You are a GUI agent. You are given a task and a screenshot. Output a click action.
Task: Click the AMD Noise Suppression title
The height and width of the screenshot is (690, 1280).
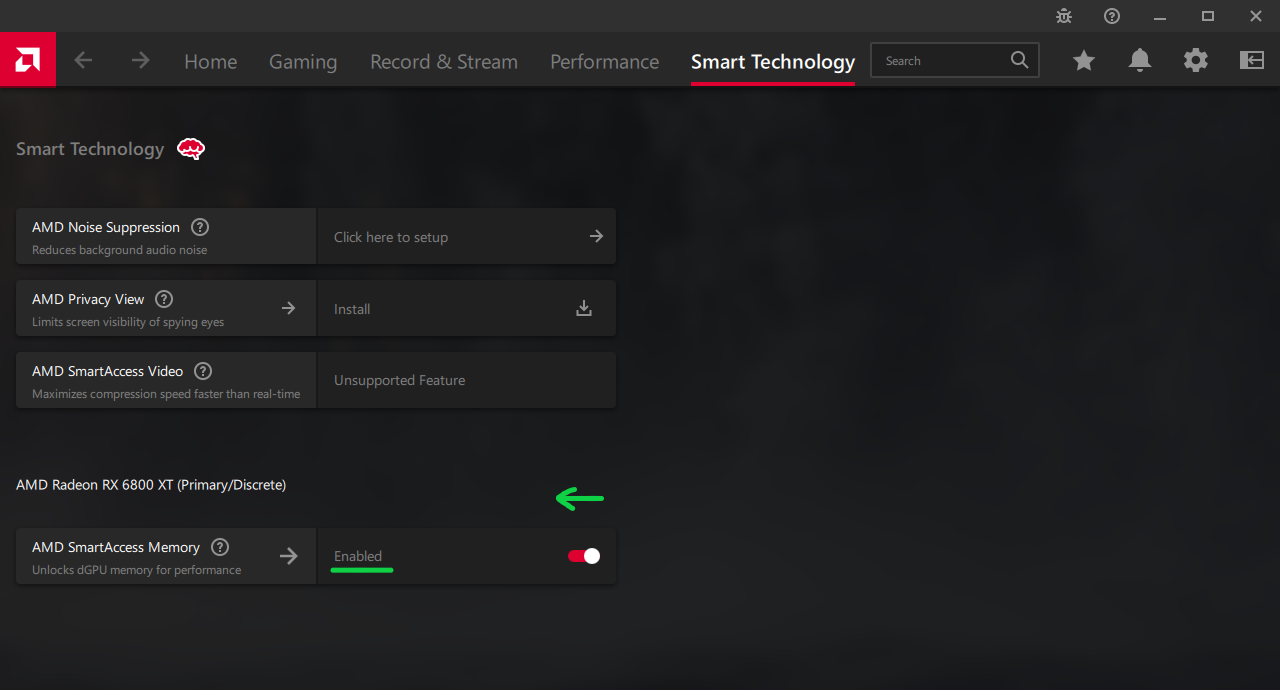(106, 227)
